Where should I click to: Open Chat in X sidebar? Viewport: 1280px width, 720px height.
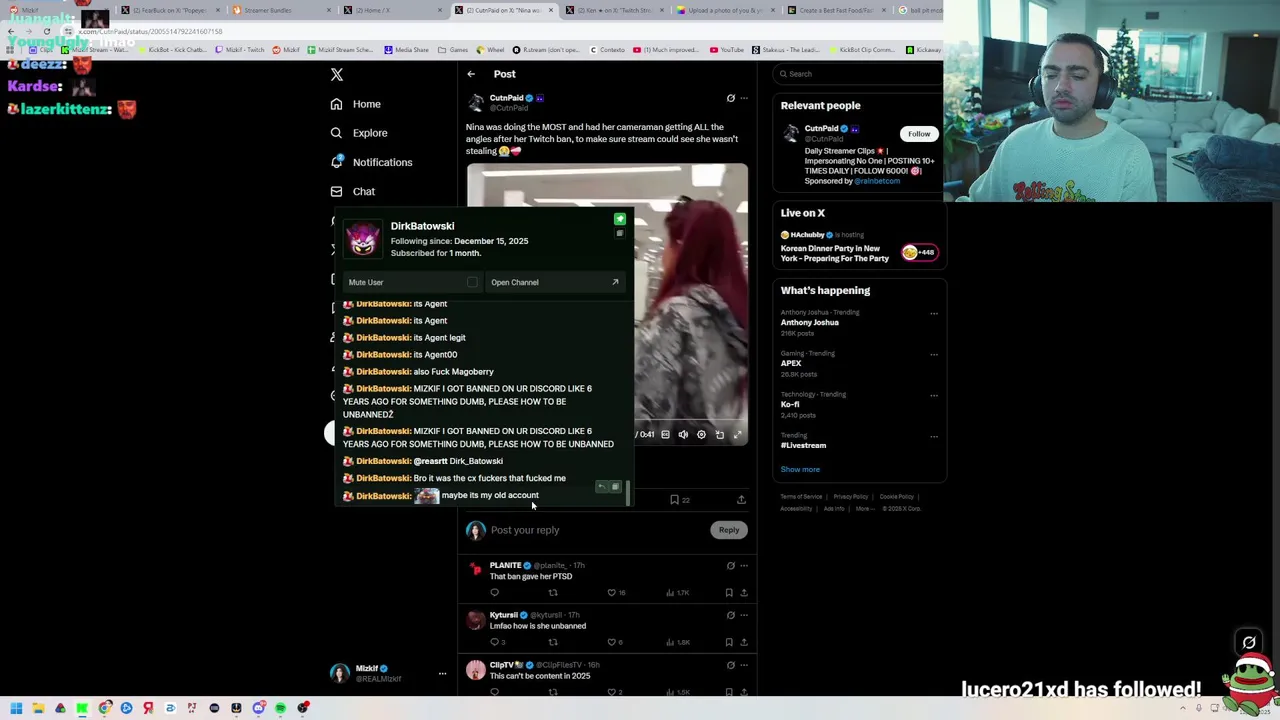[352, 191]
